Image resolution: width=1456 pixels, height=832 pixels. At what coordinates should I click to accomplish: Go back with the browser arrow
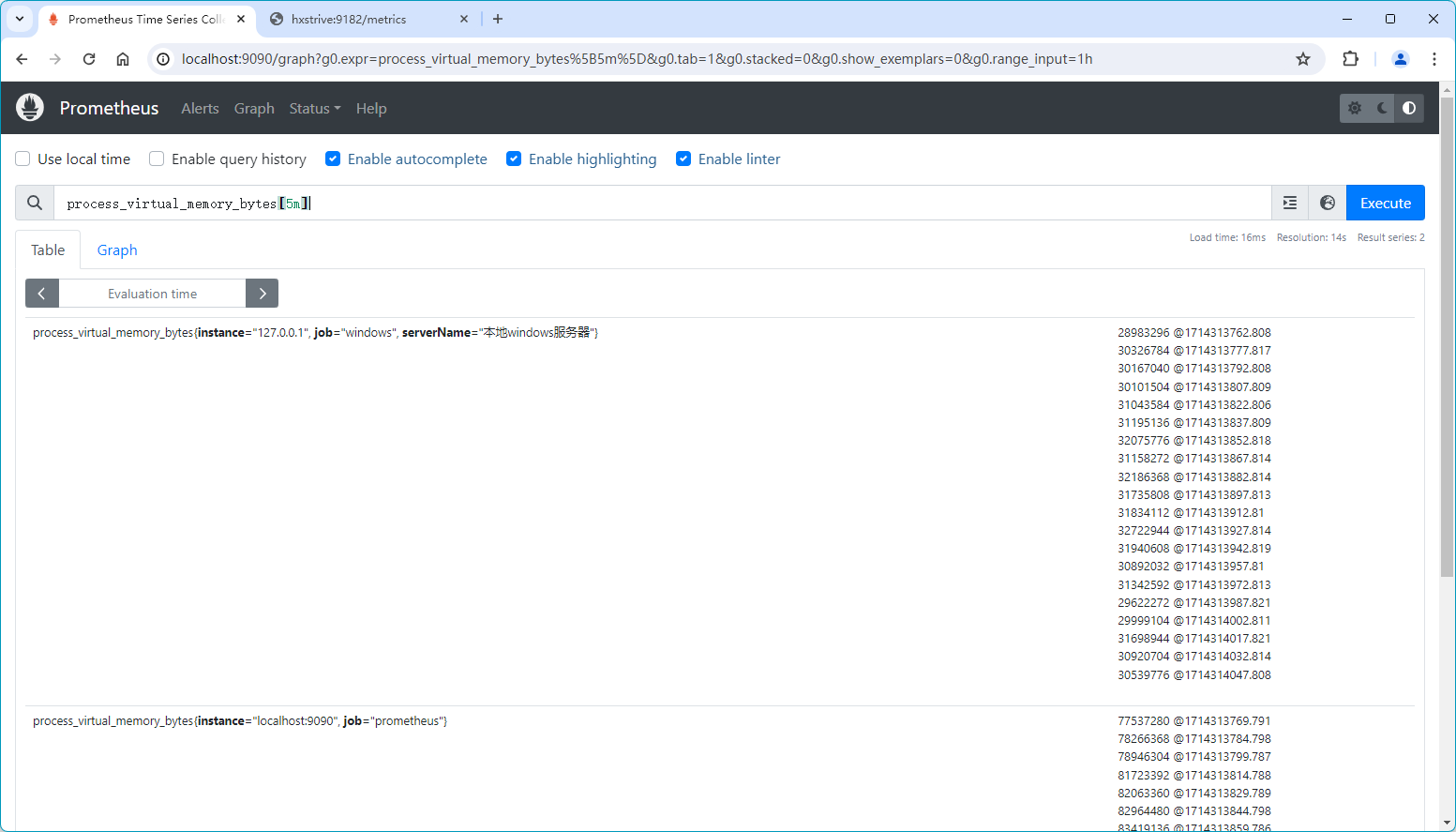pos(22,59)
